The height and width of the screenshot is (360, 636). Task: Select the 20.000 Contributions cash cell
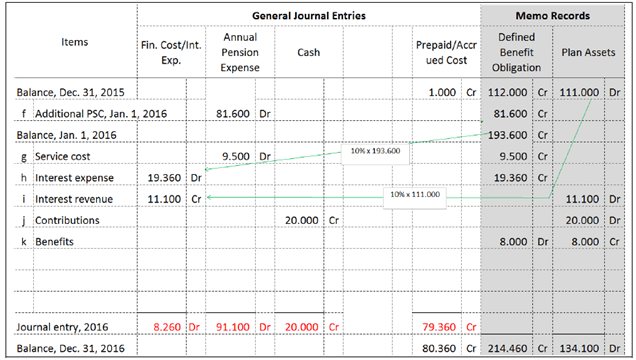(x=302, y=220)
